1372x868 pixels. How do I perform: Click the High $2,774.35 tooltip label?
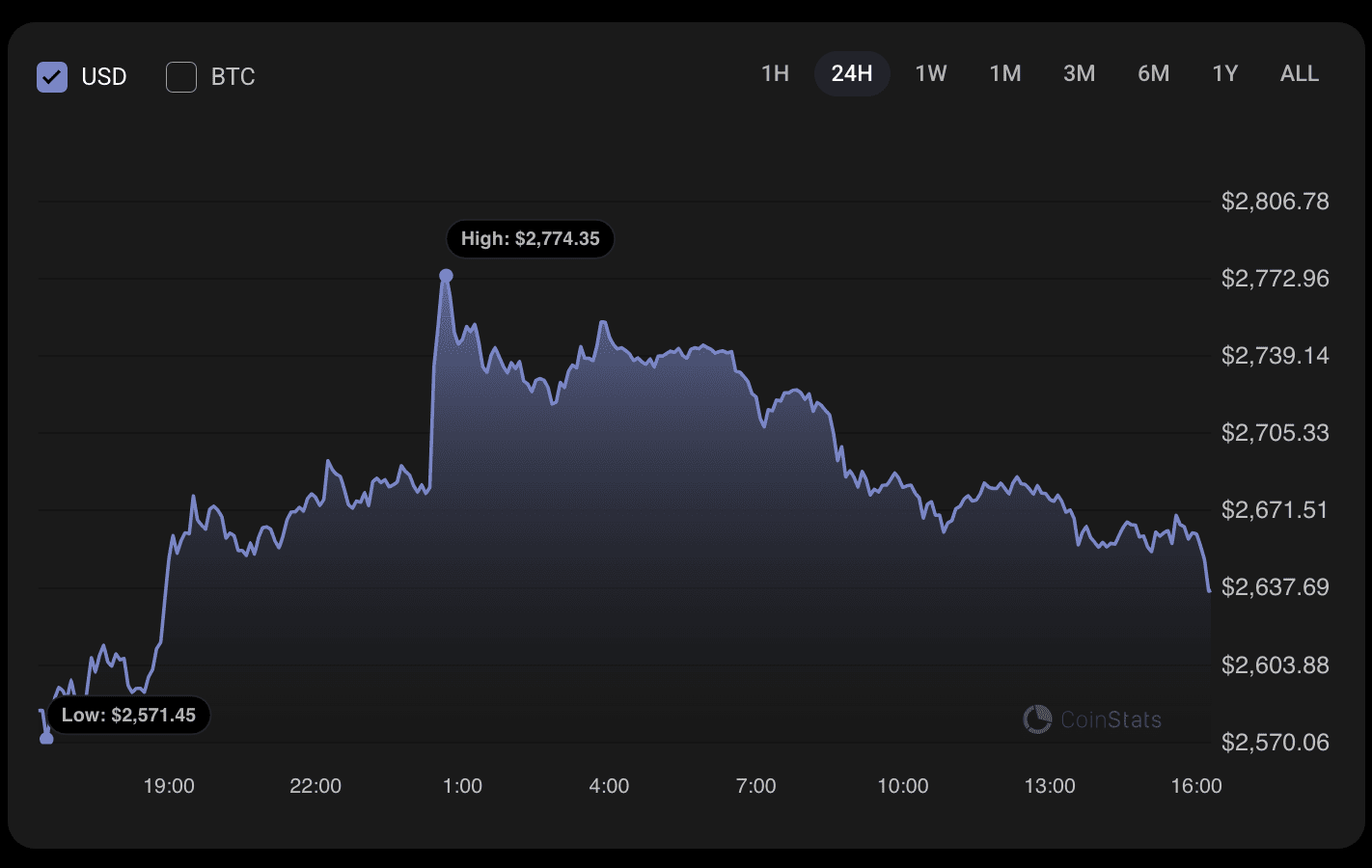pos(531,239)
